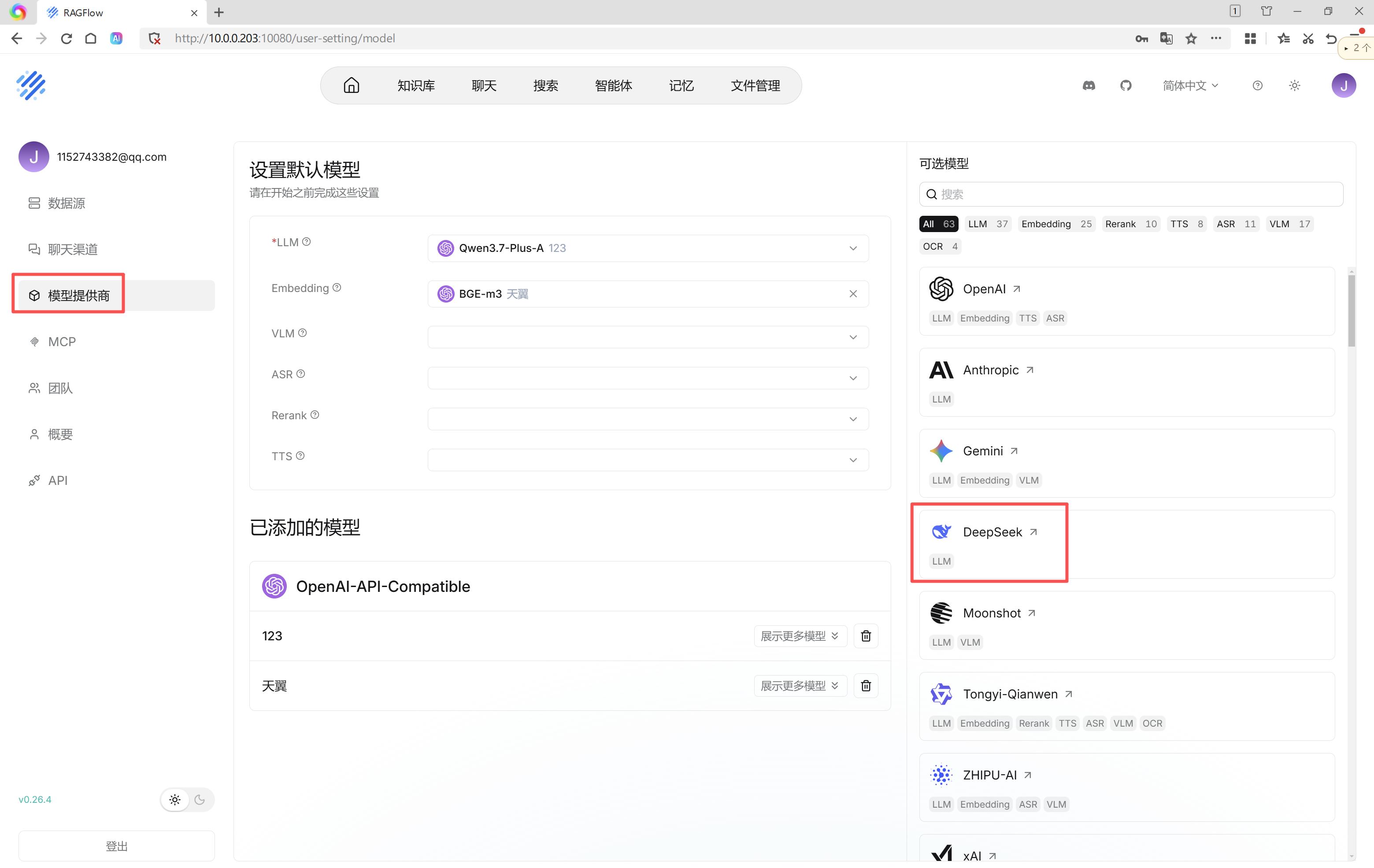
Task: Filter models by Rerank tag
Action: 1131,224
